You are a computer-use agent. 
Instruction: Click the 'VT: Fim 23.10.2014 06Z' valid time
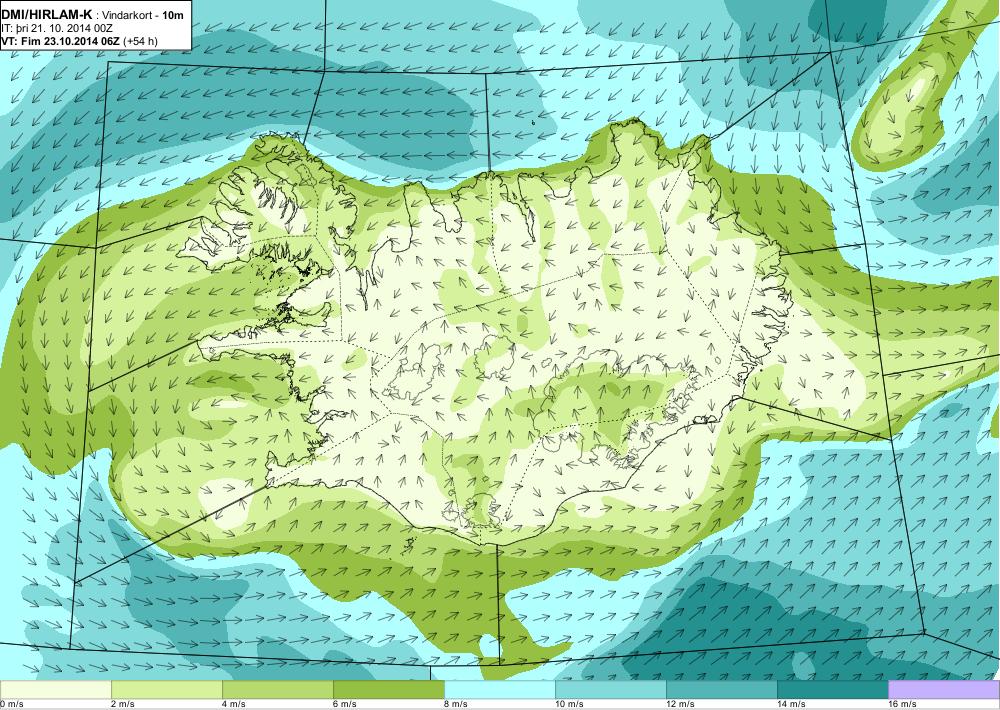coord(61,41)
